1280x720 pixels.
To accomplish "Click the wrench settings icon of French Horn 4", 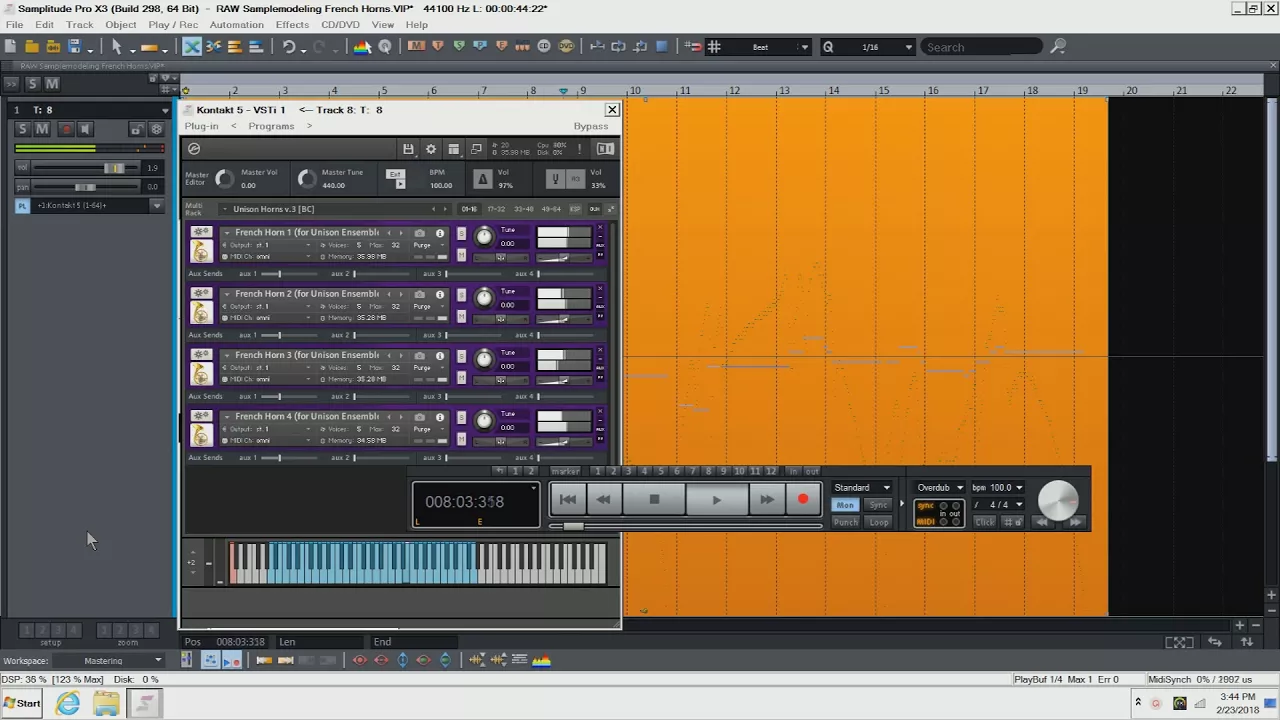I will [201, 415].
